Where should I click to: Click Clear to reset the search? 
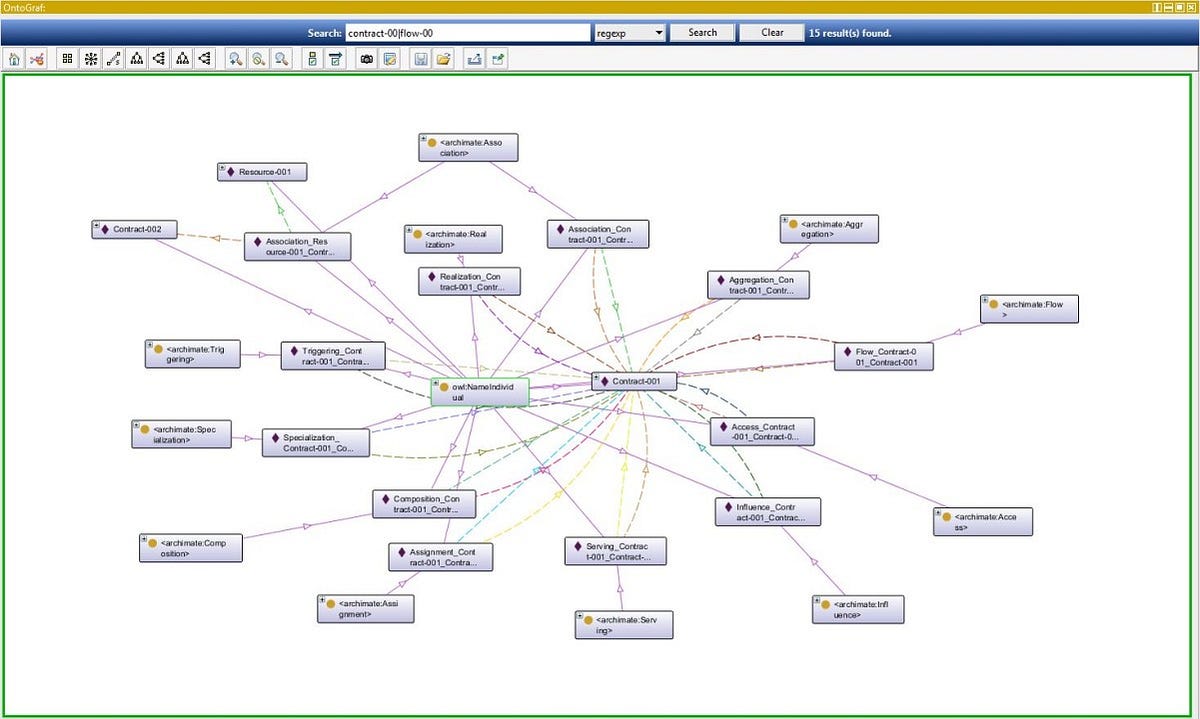771,32
